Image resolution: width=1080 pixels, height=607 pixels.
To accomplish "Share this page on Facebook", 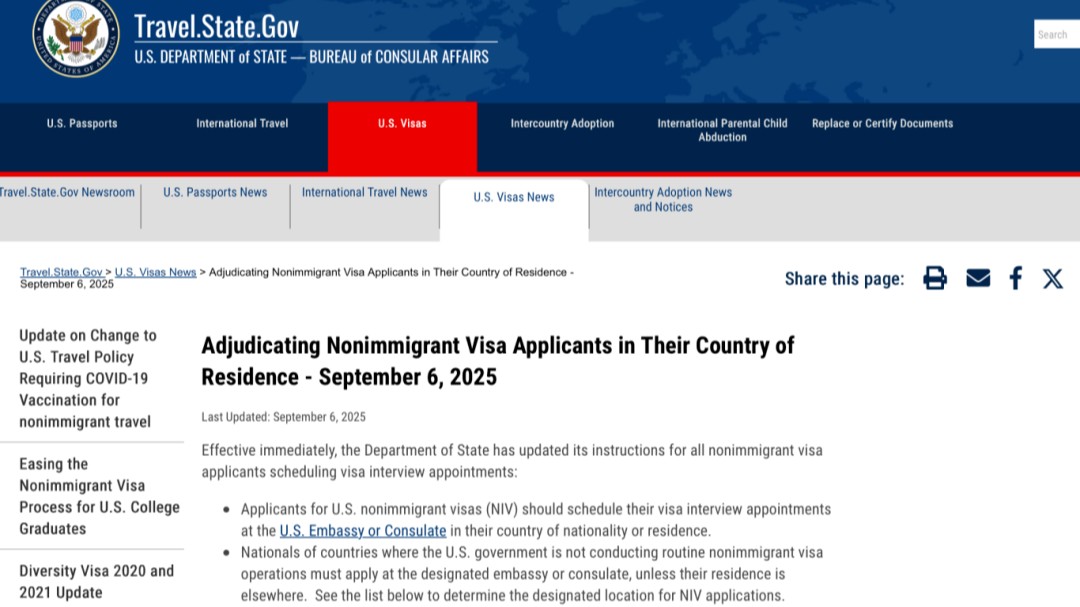I will point(1015,278).
